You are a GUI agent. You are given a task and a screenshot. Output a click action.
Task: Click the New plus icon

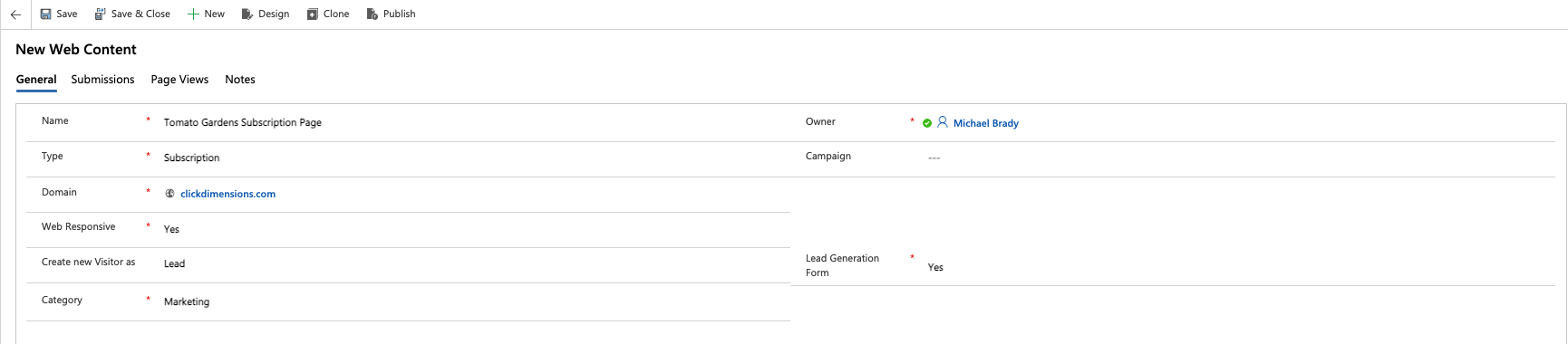coord(193,14)
